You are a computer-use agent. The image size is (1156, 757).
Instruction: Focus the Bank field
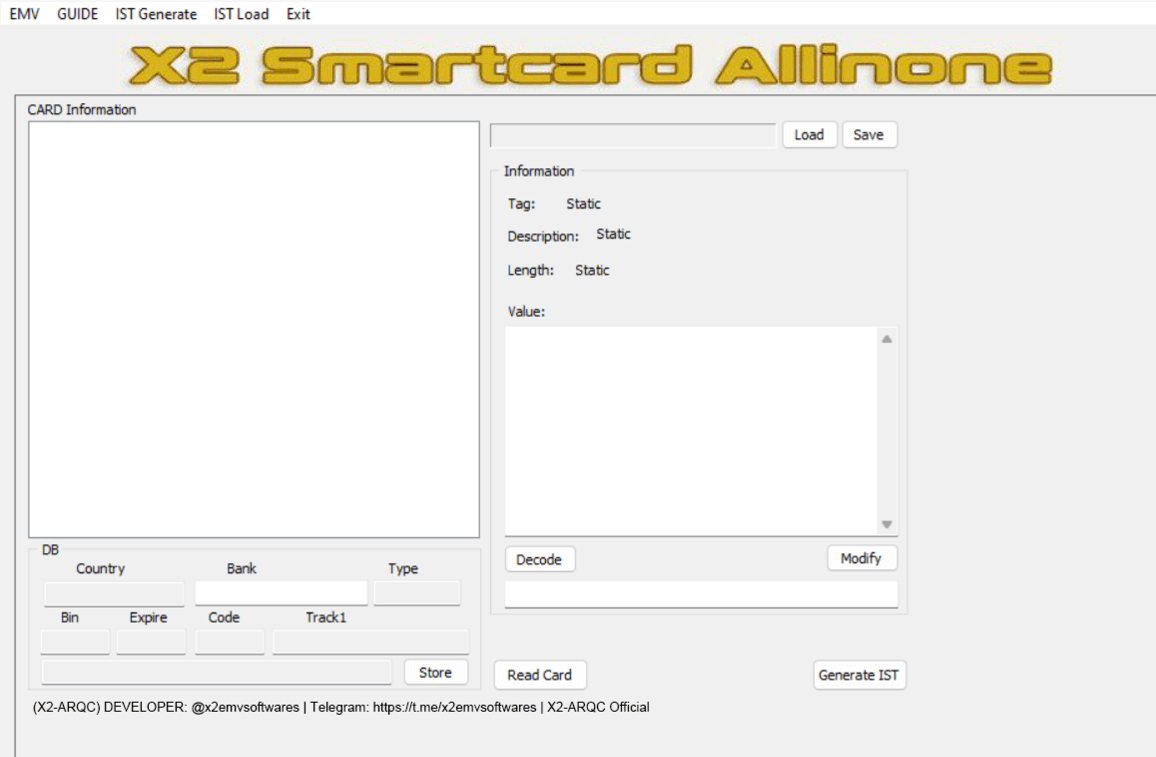click(x=281, y=593)
